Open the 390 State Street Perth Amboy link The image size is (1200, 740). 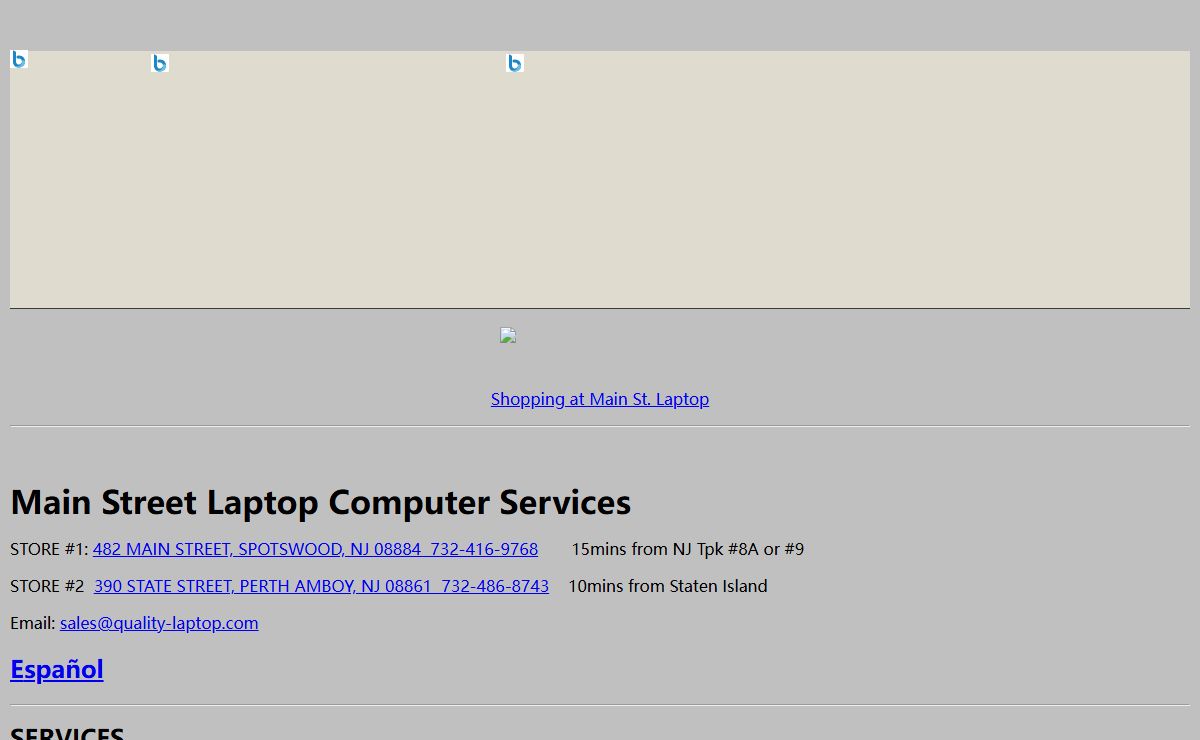click(321, 586)
